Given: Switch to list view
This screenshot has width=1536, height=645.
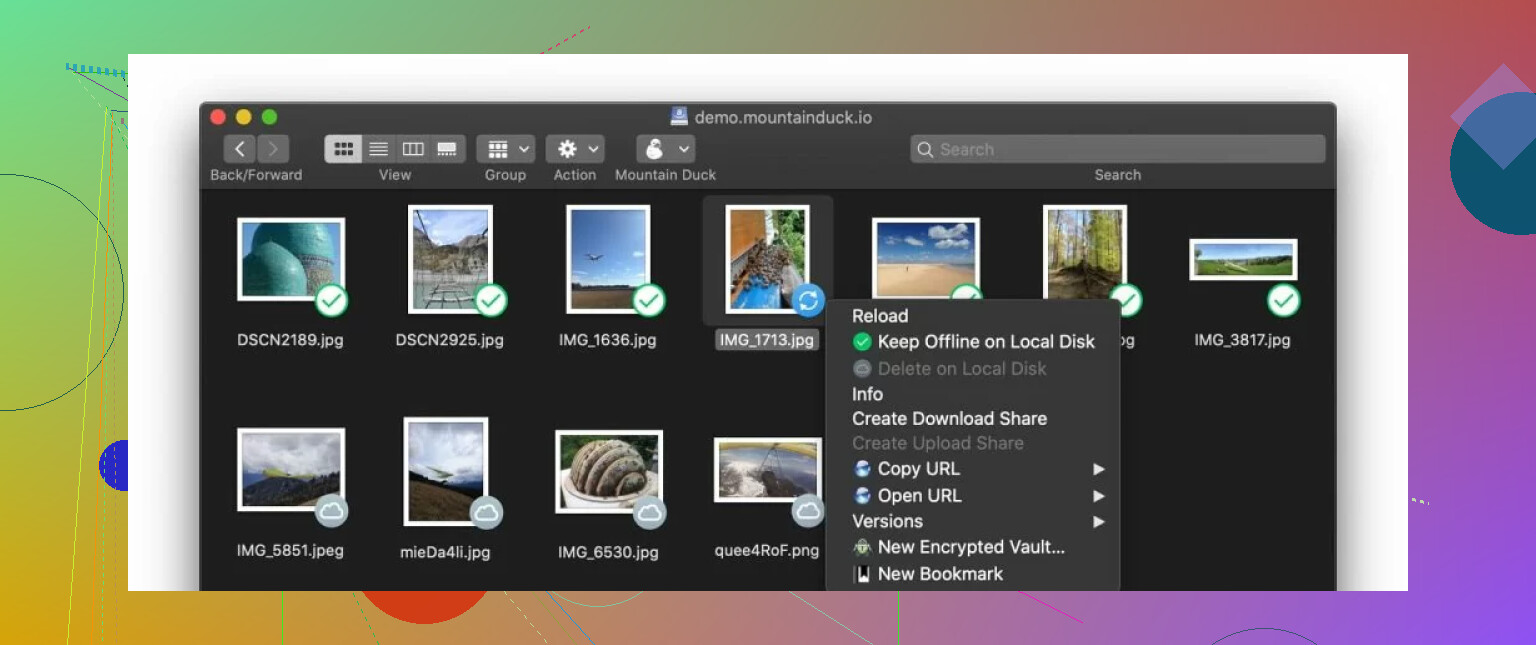Looking at the screenshot, I should 378,149.
